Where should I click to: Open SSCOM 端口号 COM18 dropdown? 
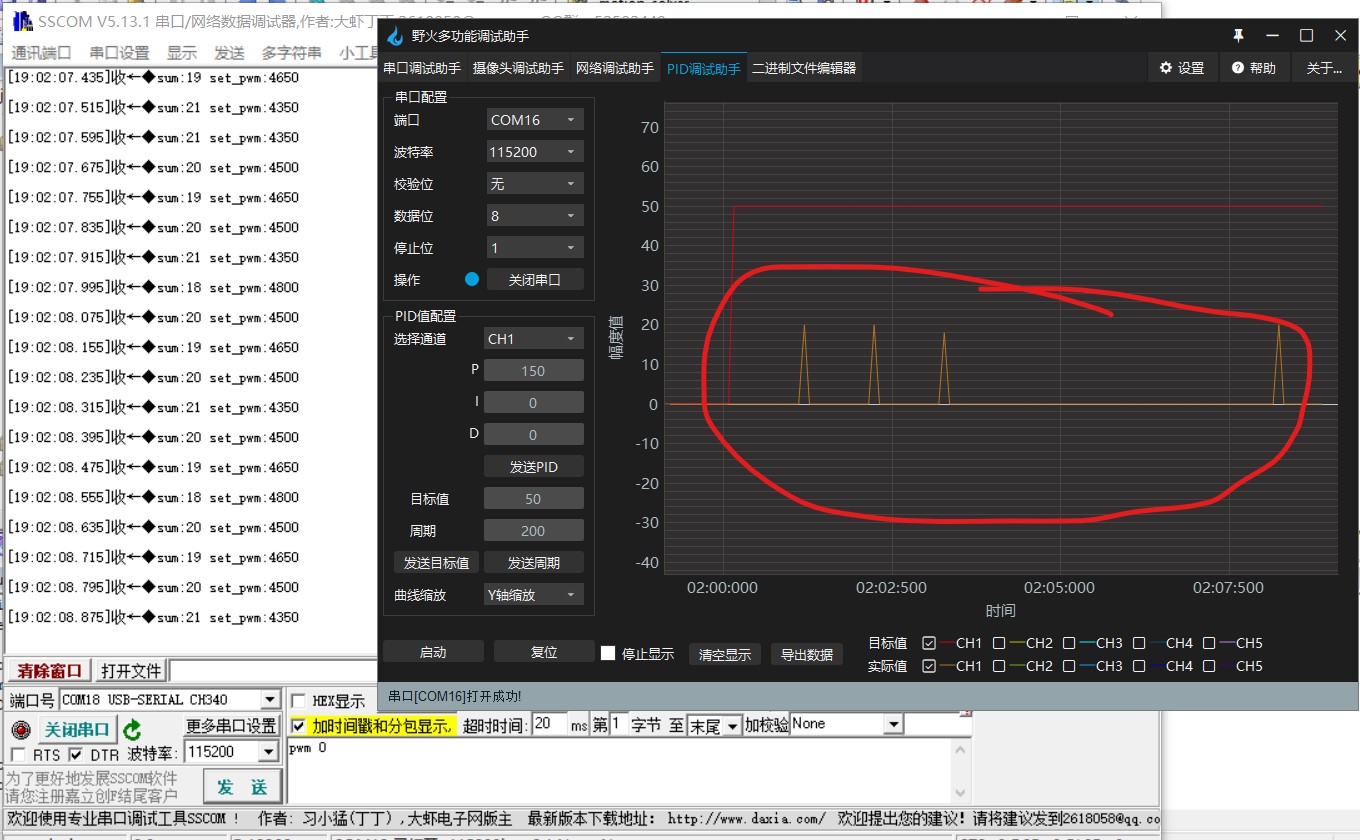pyautogui.click(x=170, y=700)
